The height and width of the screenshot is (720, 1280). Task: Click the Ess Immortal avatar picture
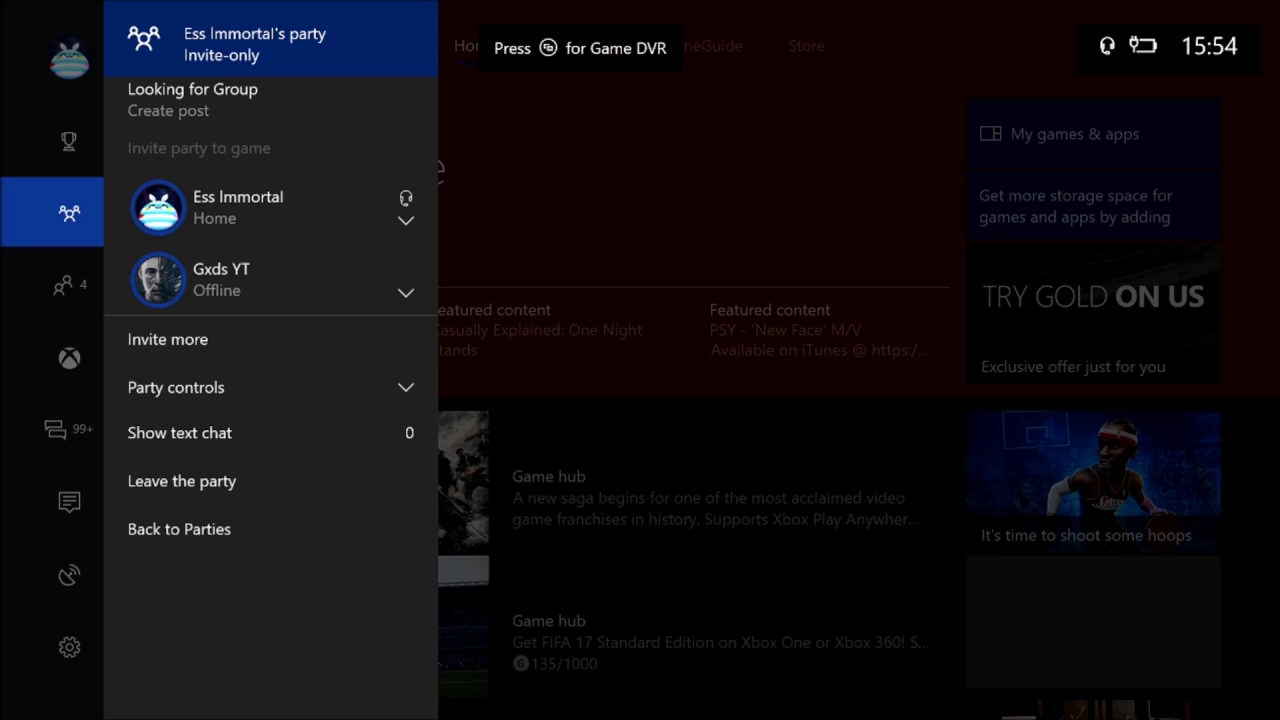click(x=159, y=207)
